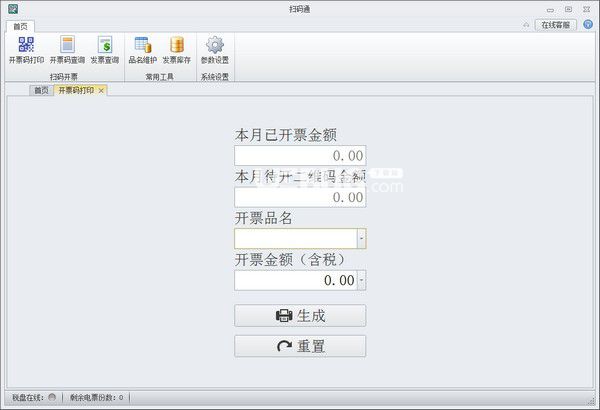The image size is (600, 410).
Task: Click the 生成 button
Action: click(300, 315)
